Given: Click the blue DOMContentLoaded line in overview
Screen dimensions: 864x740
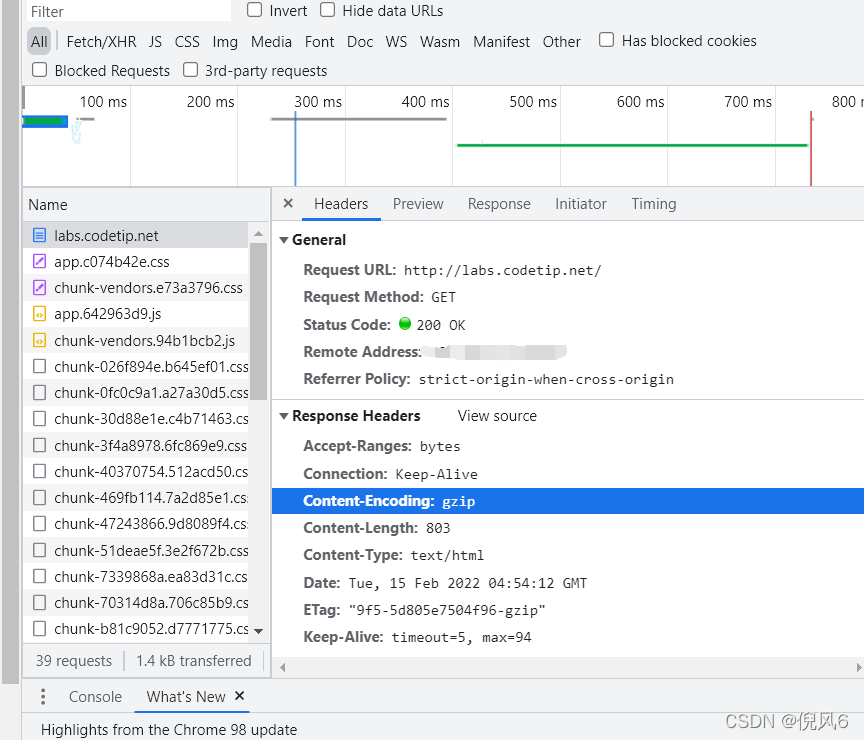Looking at the screenshot, I should (295, 149).
